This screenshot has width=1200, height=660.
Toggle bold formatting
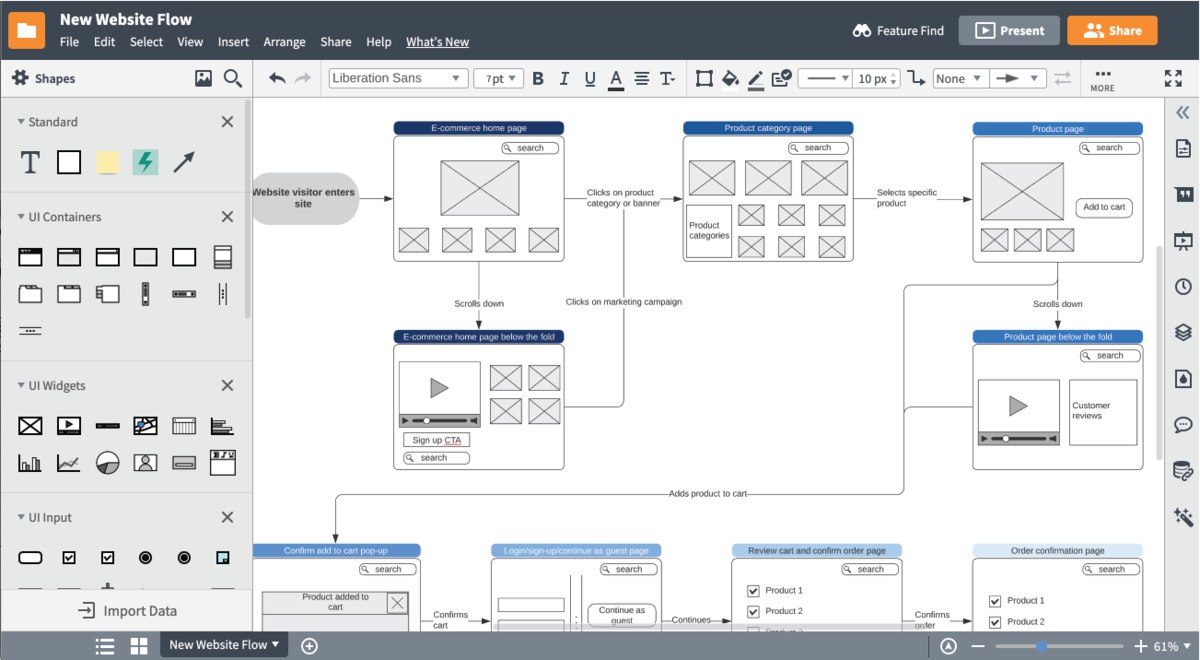click(x=538, y=78)
